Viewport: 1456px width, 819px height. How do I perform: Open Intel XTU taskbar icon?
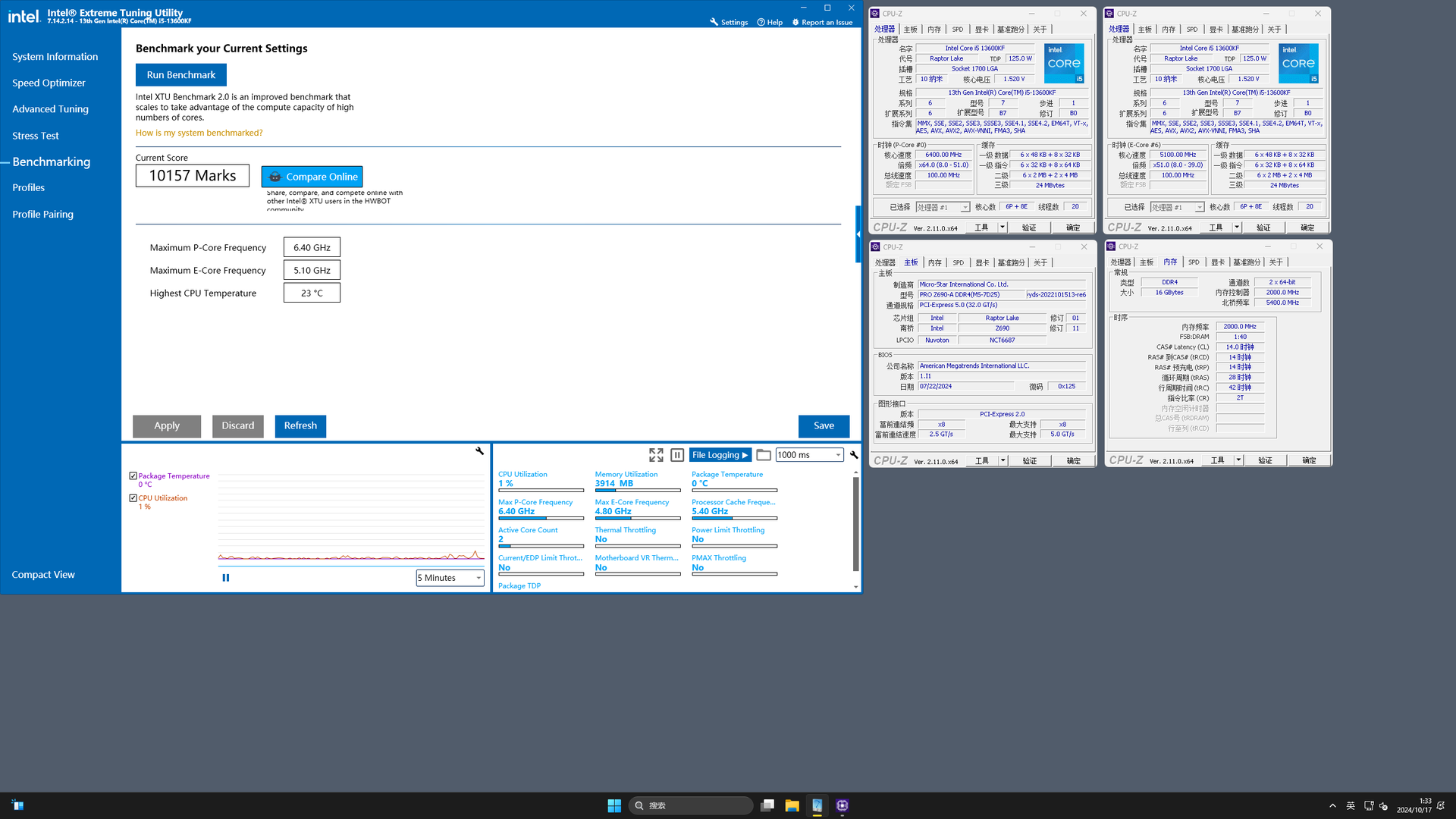817,805
